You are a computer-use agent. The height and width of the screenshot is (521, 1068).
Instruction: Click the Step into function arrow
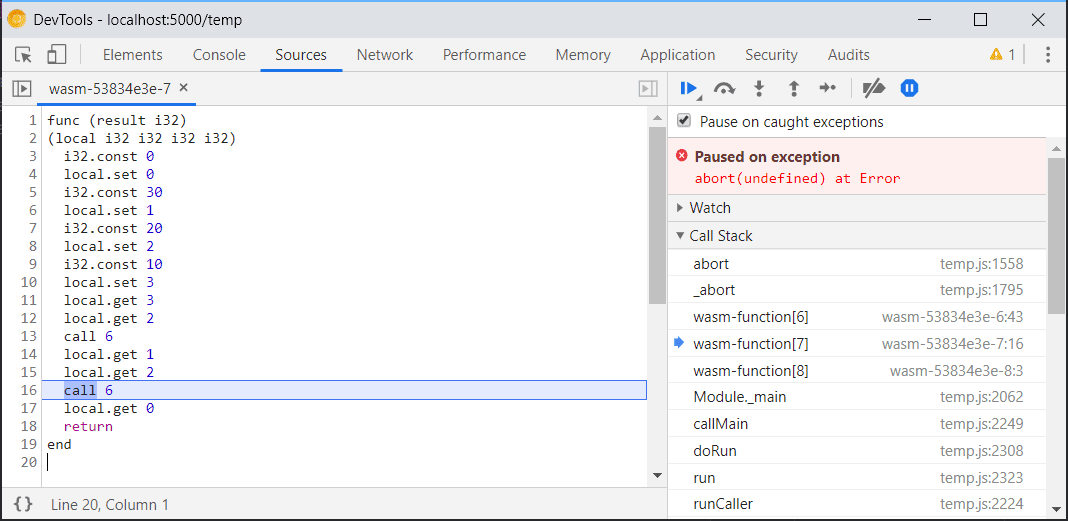pos(759,89)
